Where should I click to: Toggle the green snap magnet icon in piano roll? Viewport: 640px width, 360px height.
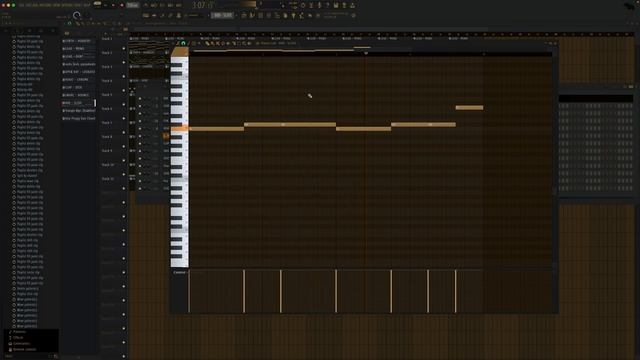pos(183,43)
